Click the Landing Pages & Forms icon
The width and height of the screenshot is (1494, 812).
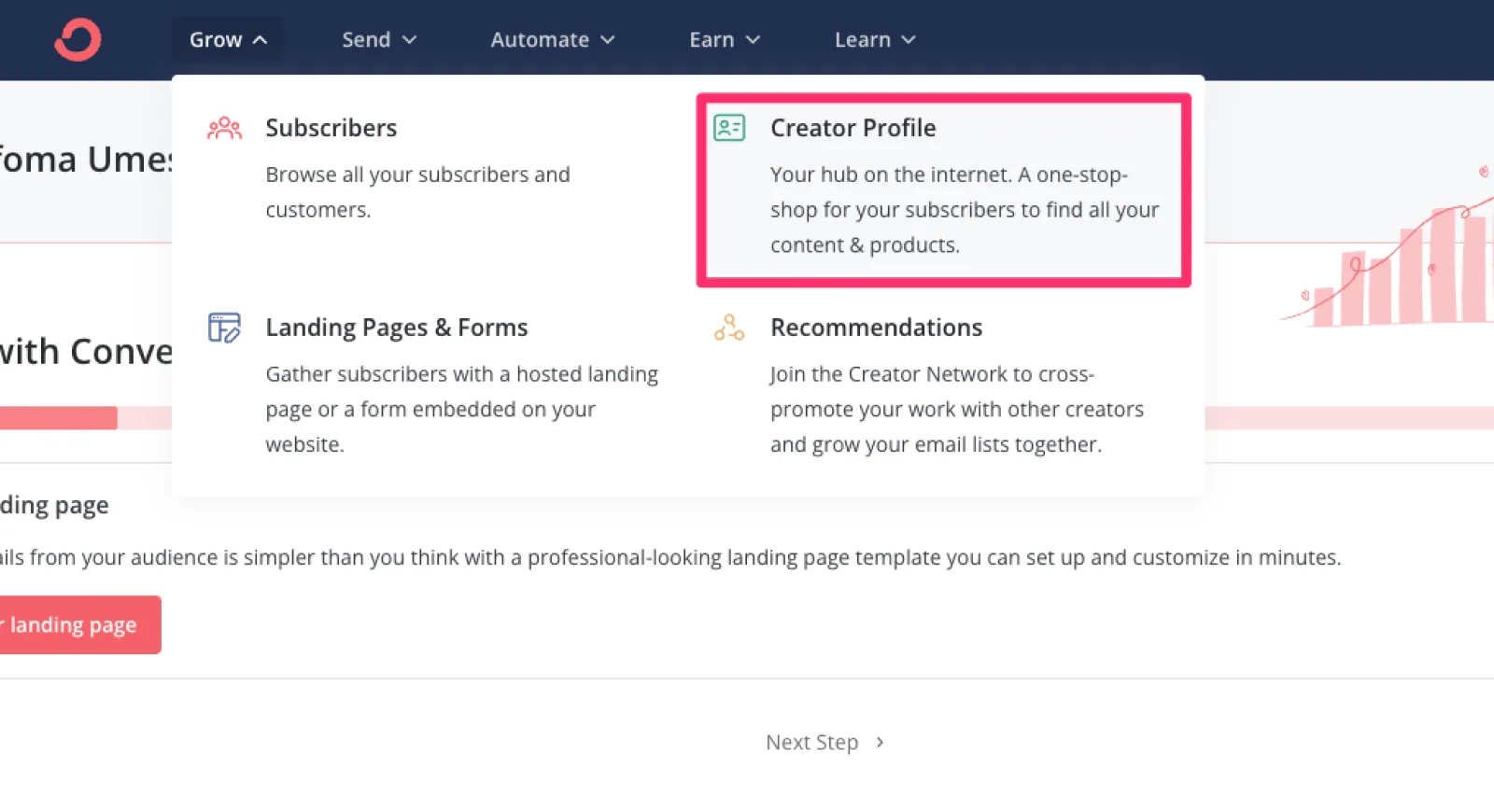click(x=224, y=328)
